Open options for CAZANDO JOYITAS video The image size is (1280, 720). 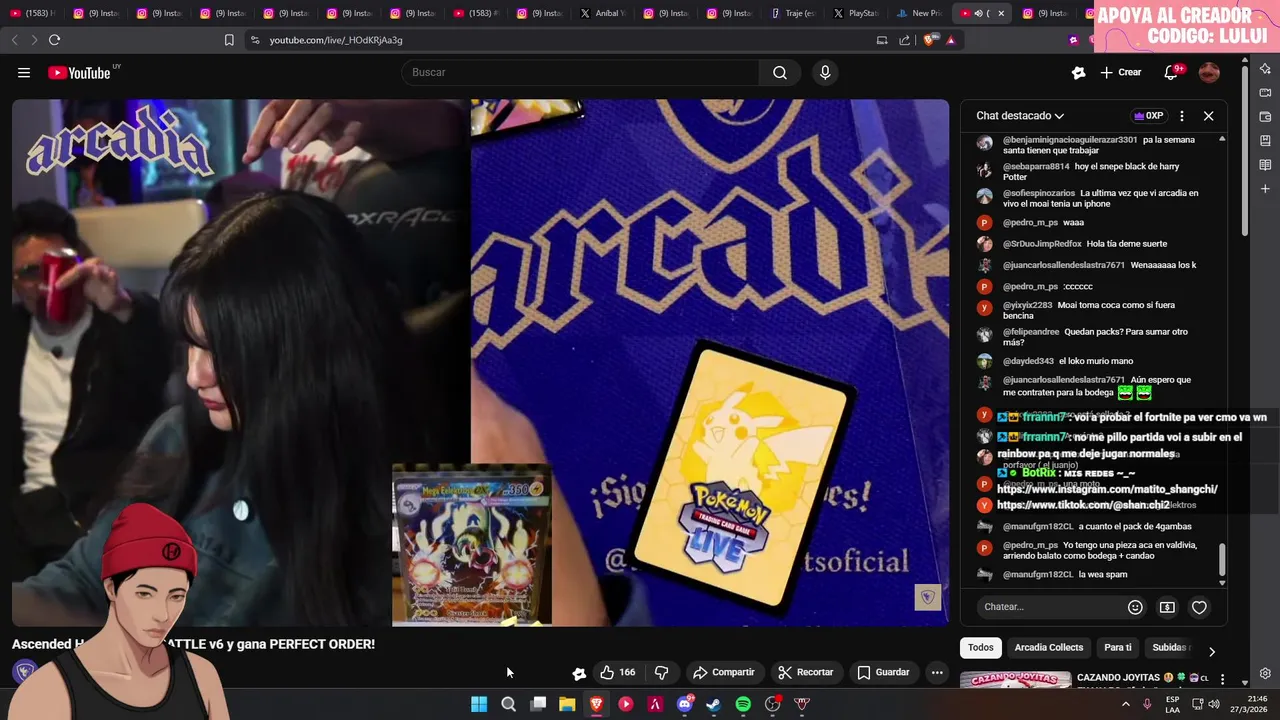coord(1222,679)
